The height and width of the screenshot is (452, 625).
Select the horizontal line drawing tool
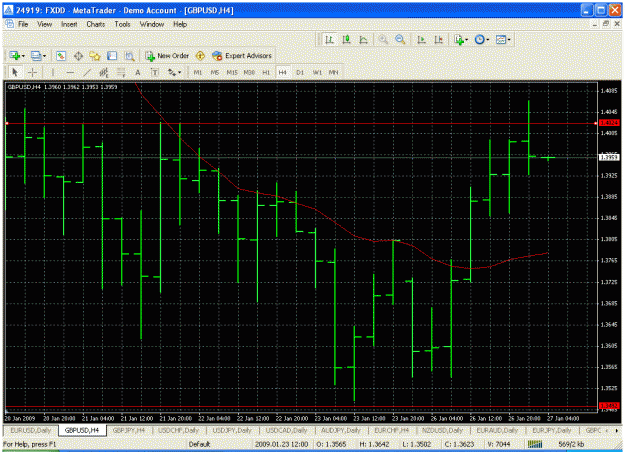click(70, 72)
